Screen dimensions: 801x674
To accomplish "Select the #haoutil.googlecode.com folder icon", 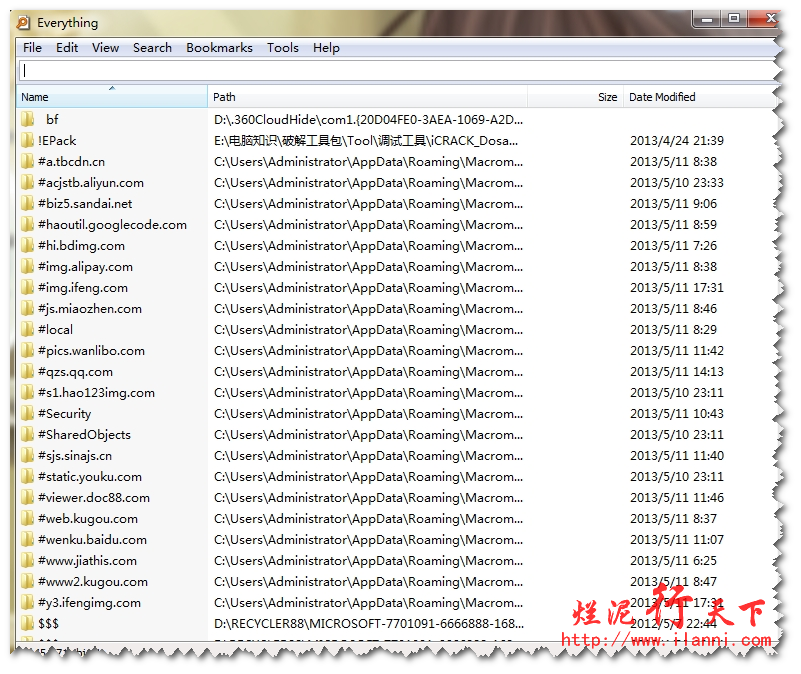I will [28, 224].
